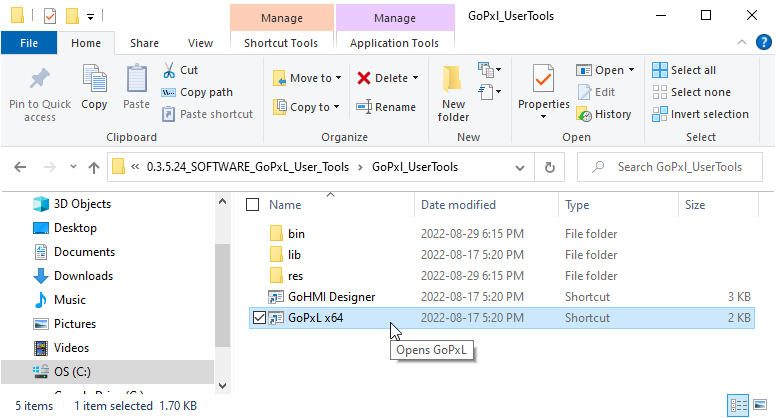Uncheck the GoPxL x64 item checkbox
This screenshot has width=776, height=418.
coord(260,319)
